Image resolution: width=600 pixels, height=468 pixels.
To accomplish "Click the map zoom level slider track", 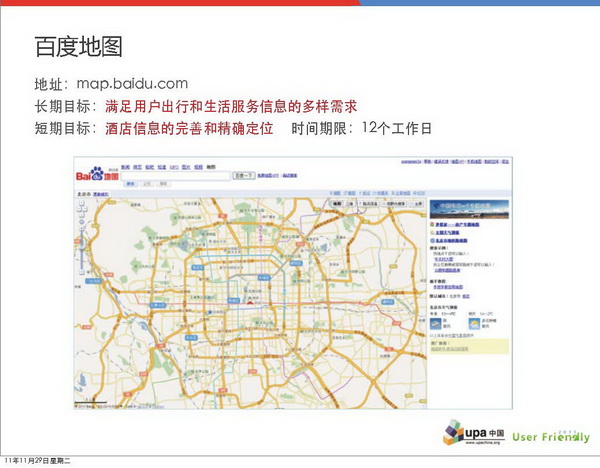I will tap(82, 249).
